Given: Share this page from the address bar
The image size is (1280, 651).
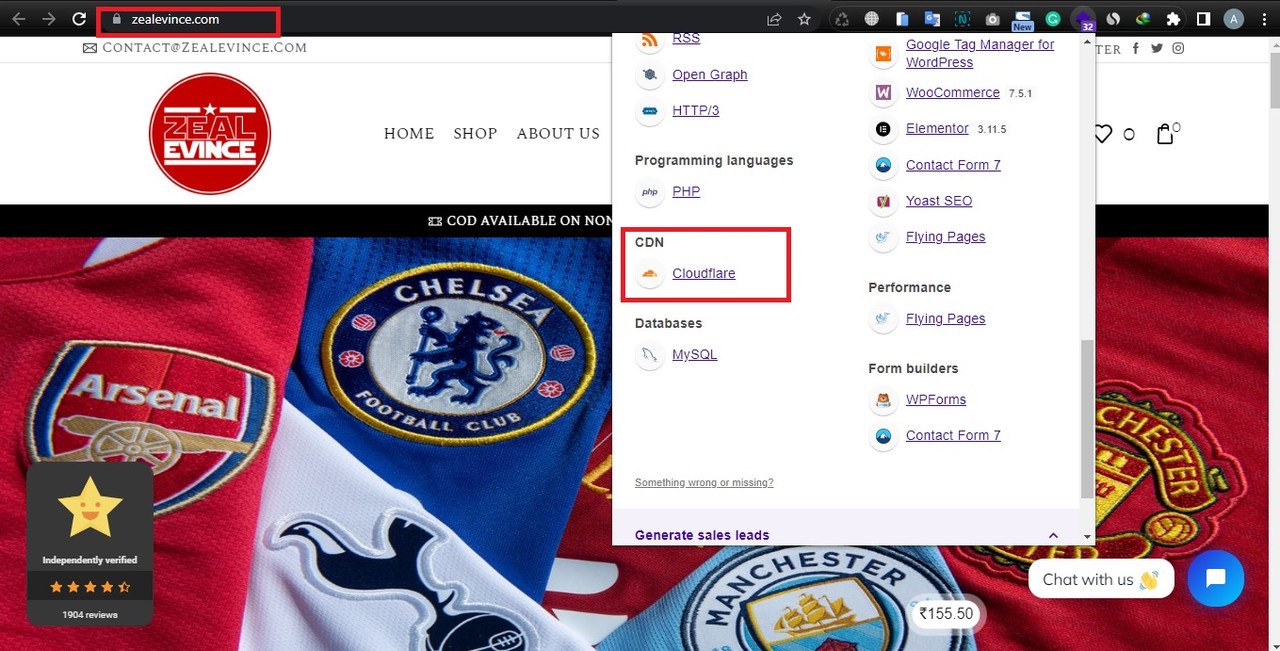Looking at the screenshot, I should (774, 19).
